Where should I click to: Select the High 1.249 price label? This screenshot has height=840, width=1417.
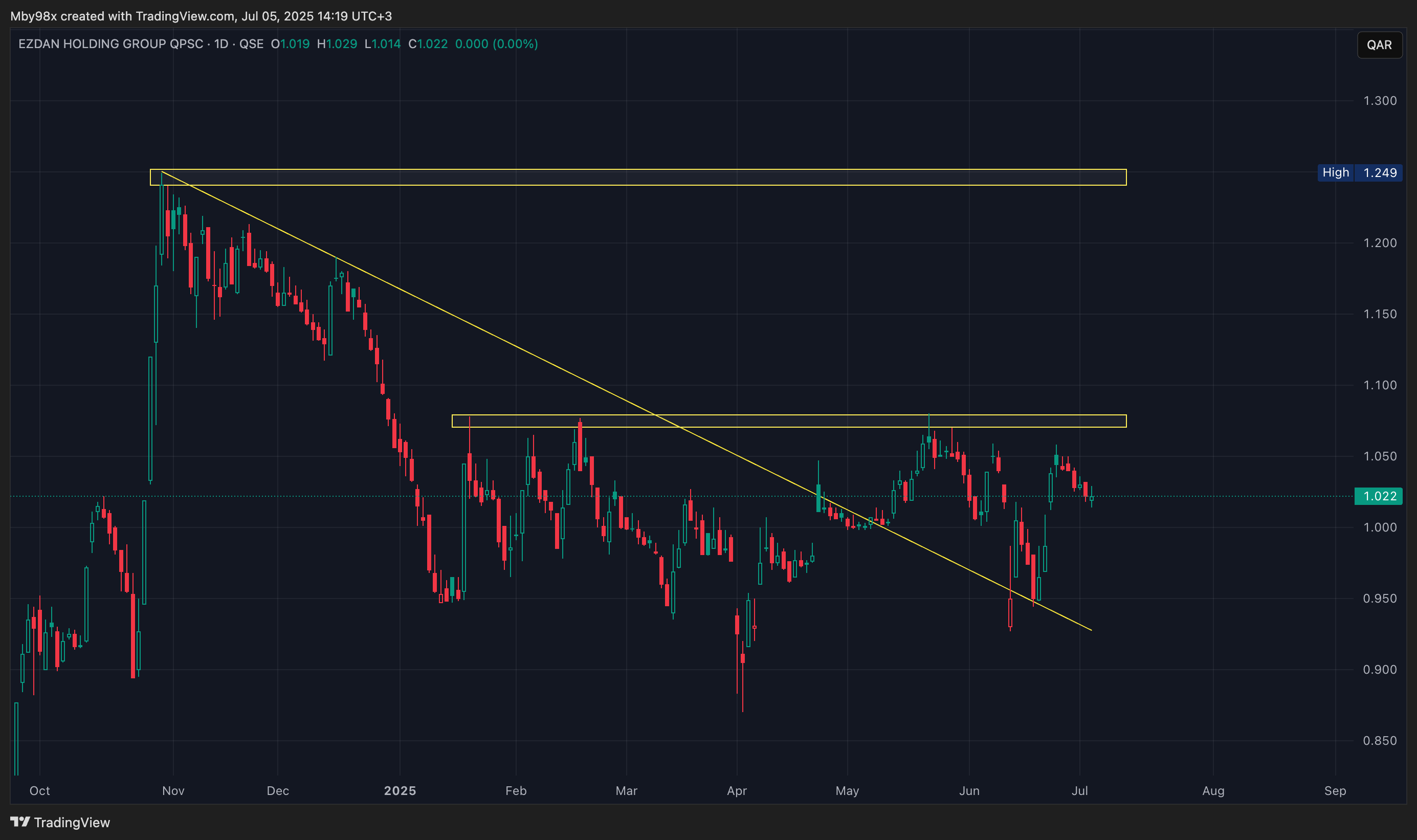[1360, 172]
